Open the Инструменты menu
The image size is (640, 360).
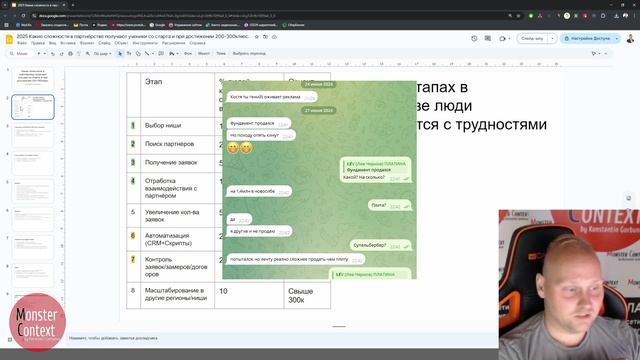tap(145, 43)
